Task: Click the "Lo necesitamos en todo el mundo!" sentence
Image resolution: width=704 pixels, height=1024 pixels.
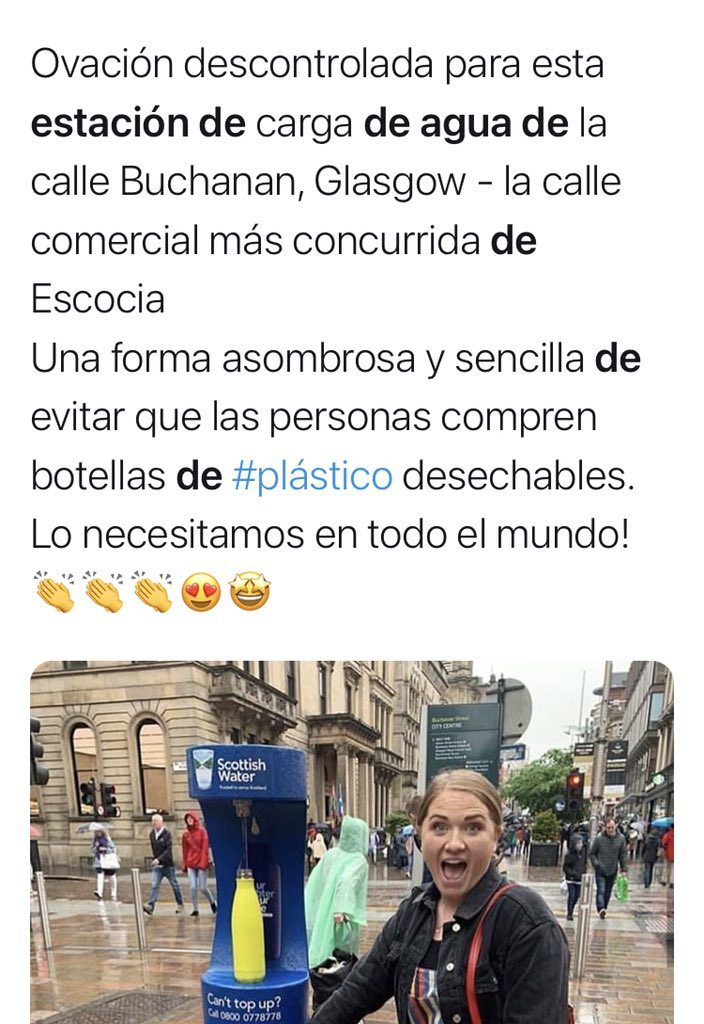Action: 330,535
